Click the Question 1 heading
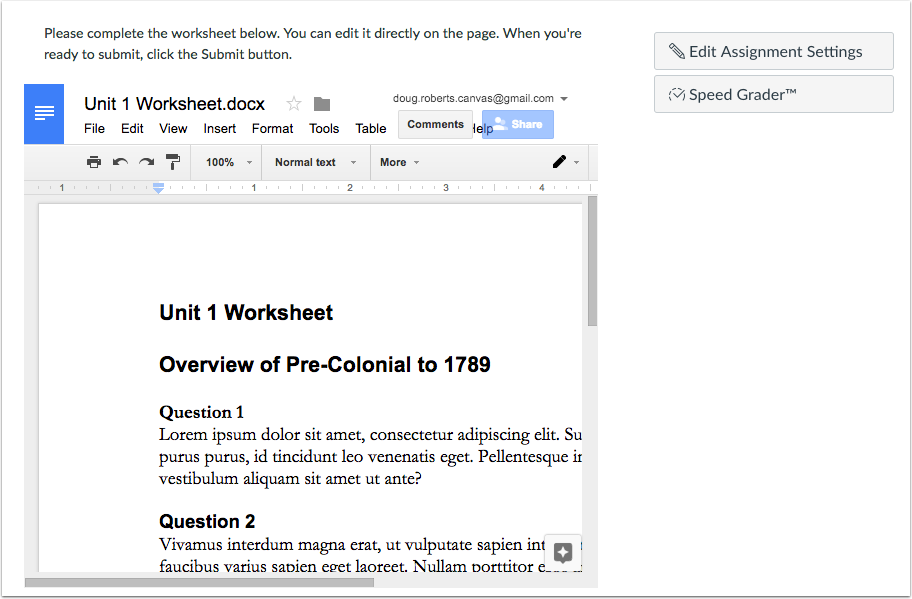912x599 pixels. 201,412
